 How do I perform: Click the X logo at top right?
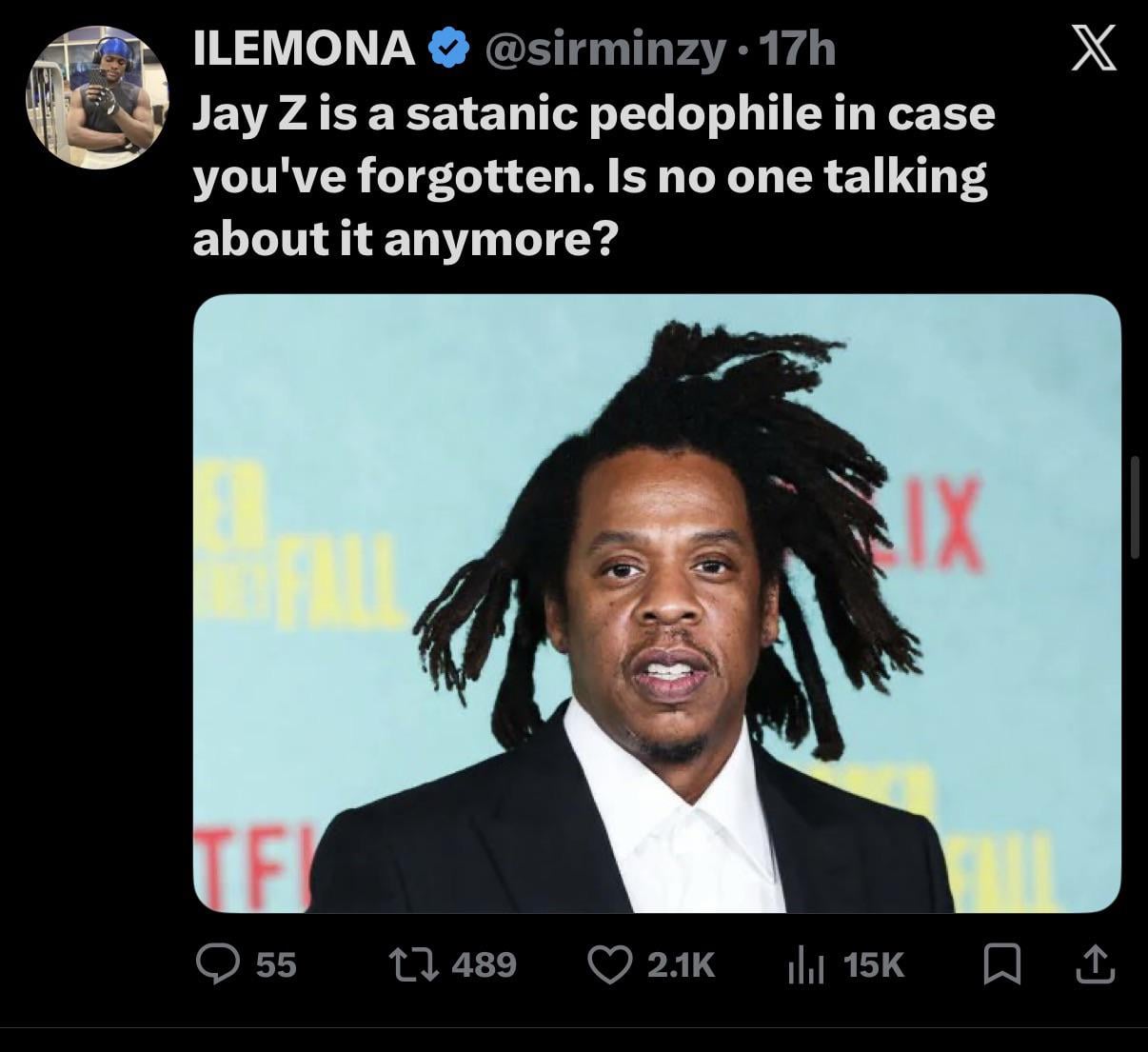pos(1093,50)
